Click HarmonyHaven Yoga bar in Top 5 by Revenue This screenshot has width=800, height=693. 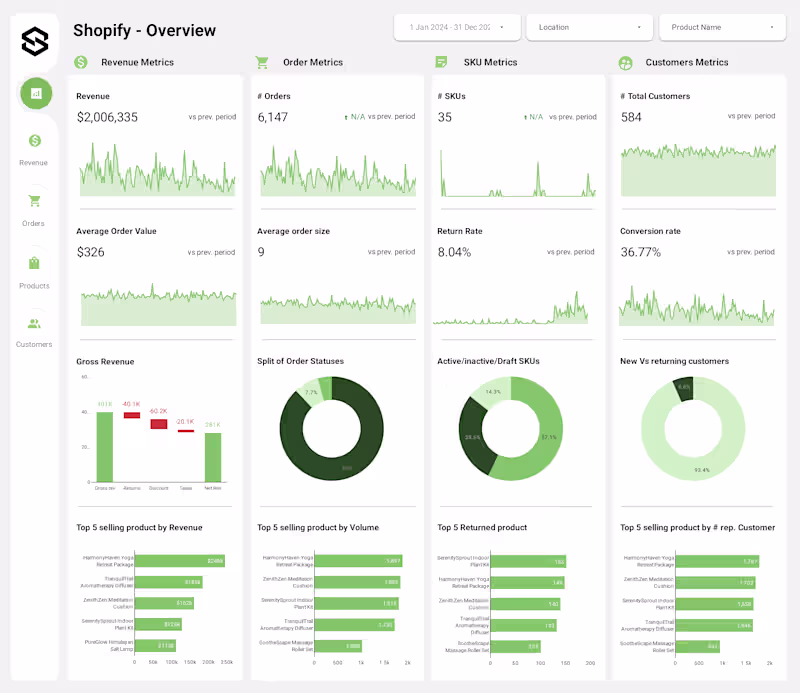click(x=180, y=561)
